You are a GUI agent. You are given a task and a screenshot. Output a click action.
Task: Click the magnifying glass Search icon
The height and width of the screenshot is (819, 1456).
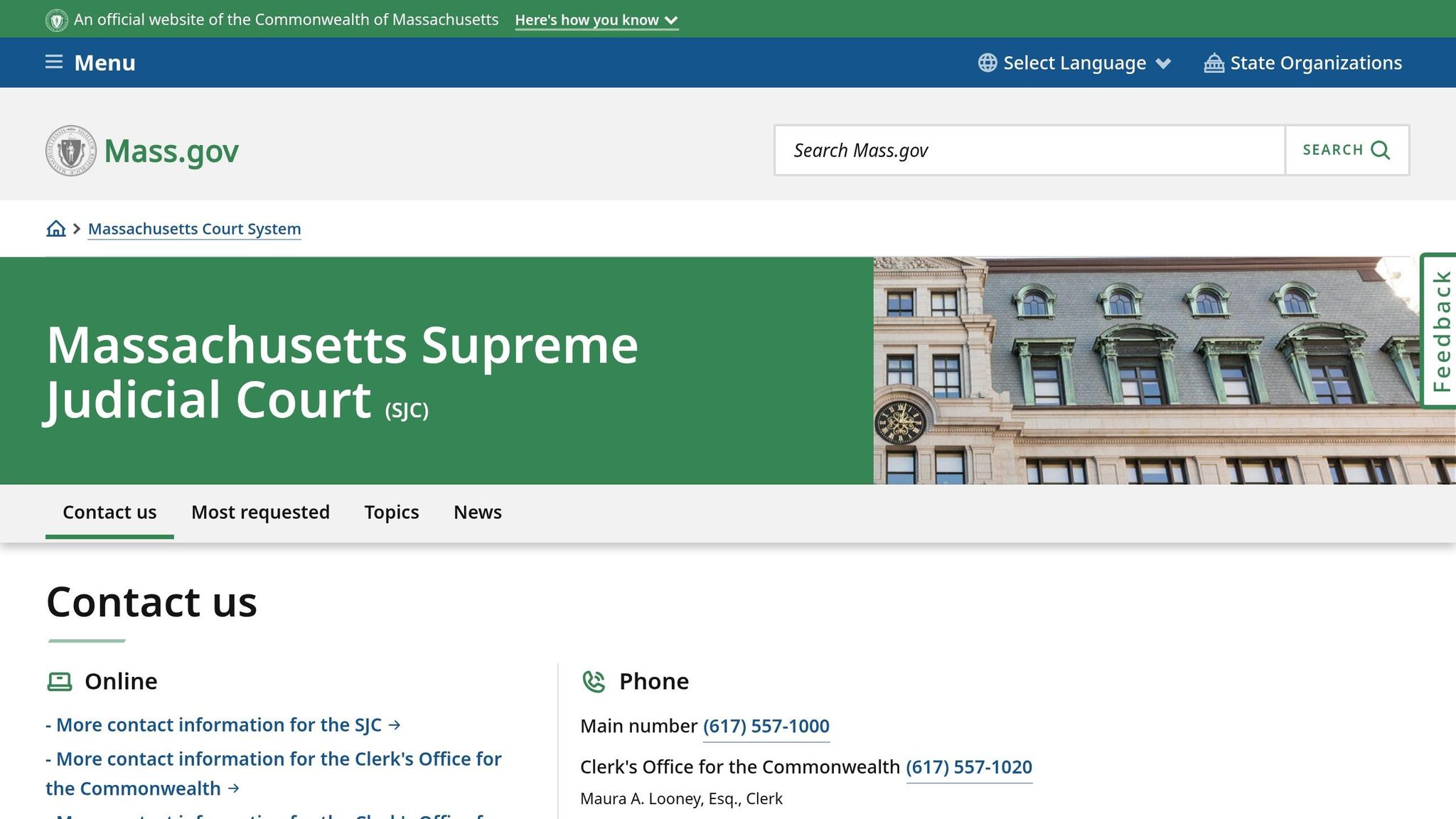pos(1380,150)
